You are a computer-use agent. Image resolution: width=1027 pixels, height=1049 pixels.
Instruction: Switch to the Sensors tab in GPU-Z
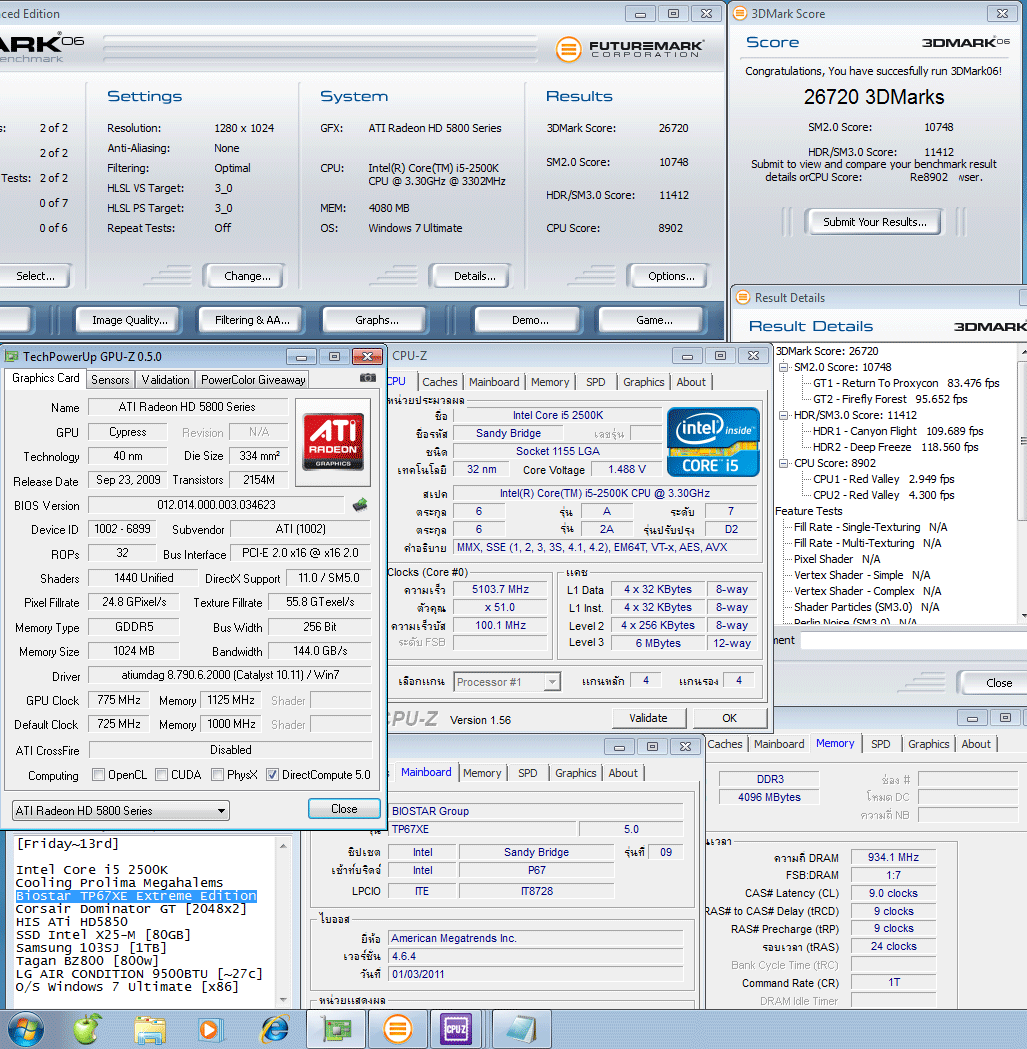pos(110,380)
